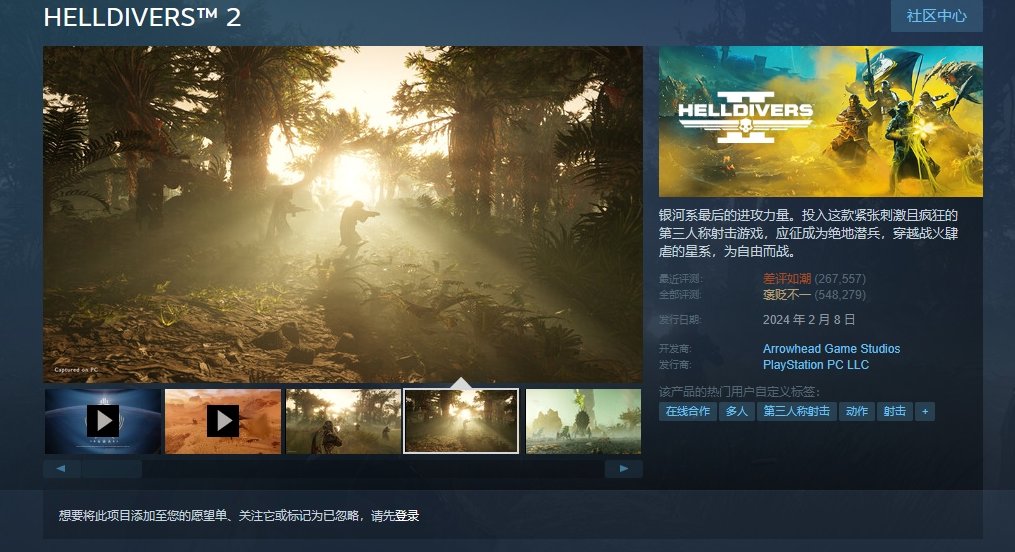Select the 射击 tag

(x=895, y=411)
